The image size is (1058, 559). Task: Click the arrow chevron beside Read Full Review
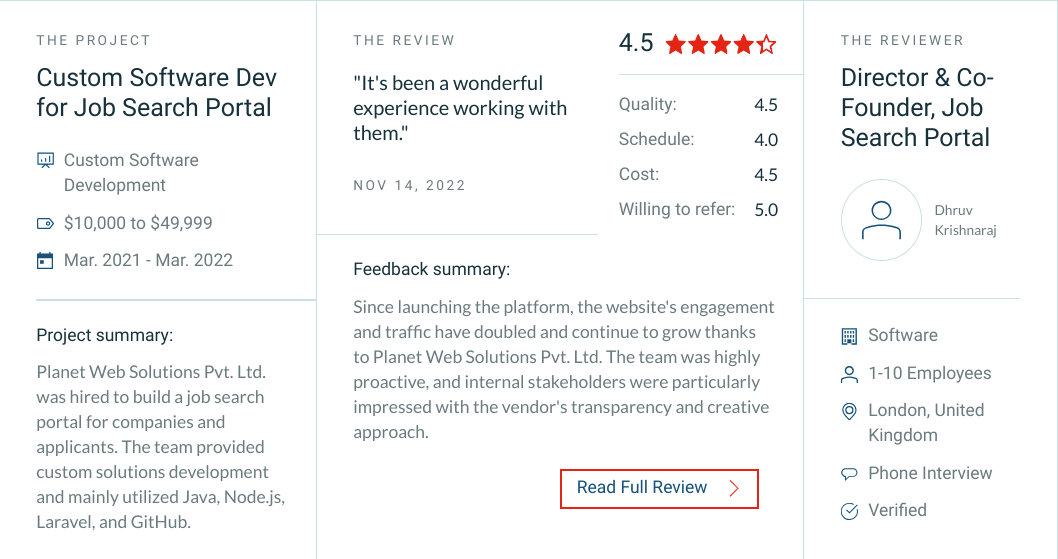(735, 488)
